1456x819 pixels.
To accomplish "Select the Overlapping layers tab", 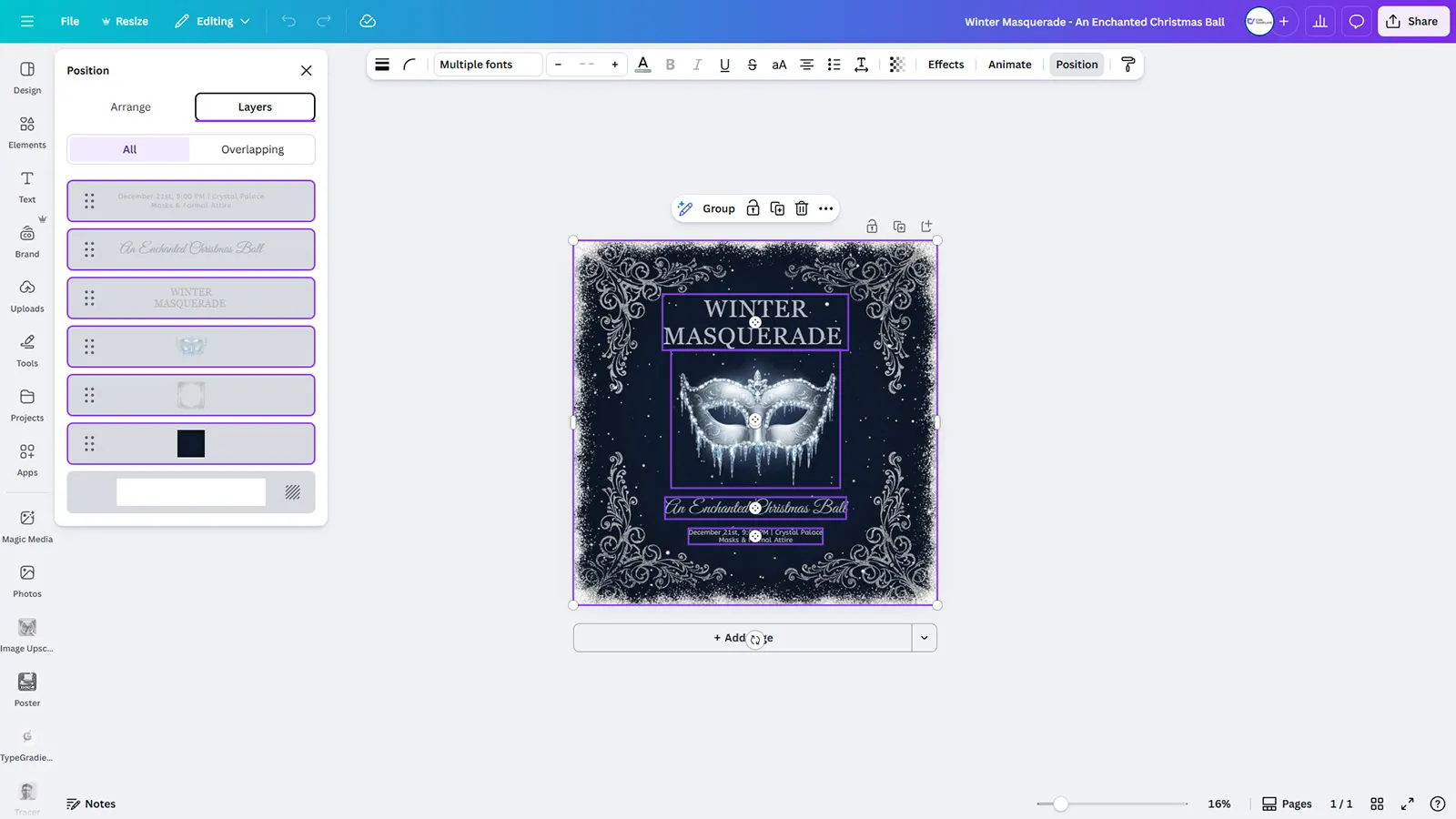I will [252, 149].
